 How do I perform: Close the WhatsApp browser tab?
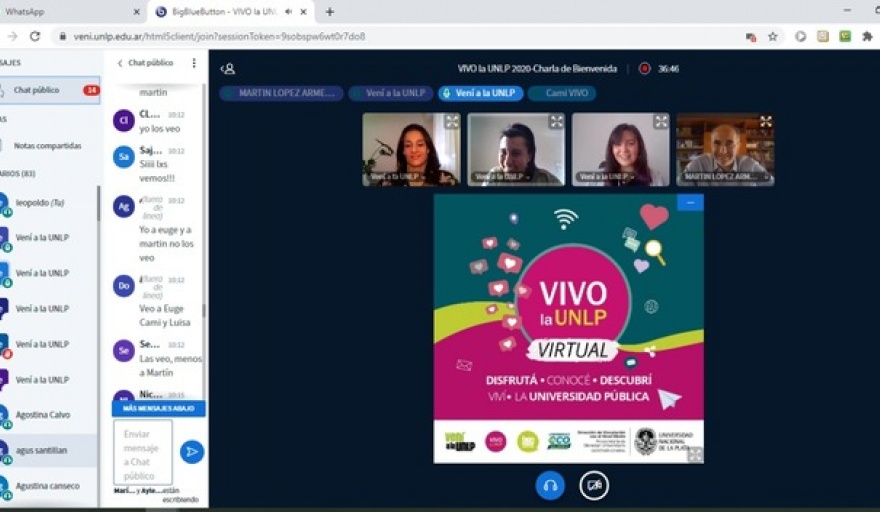click(x=136, y=12)
